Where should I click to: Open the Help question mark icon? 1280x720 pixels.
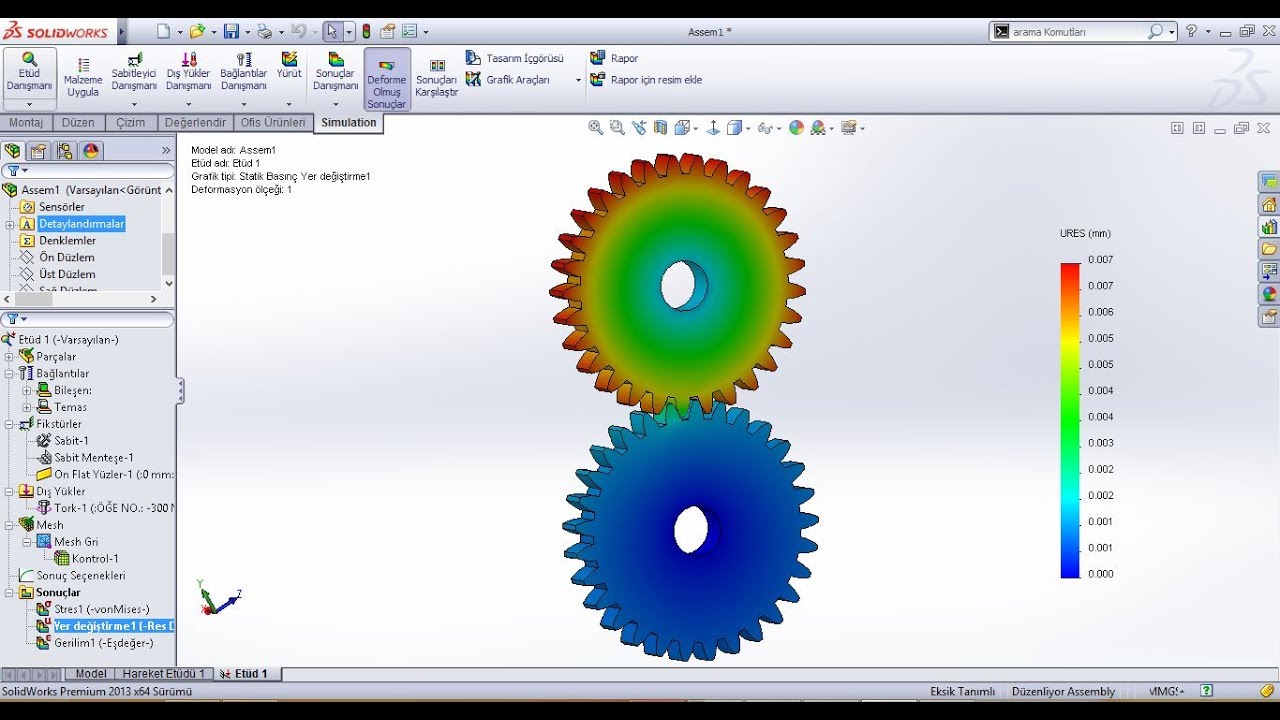(x=1192, y=31)
